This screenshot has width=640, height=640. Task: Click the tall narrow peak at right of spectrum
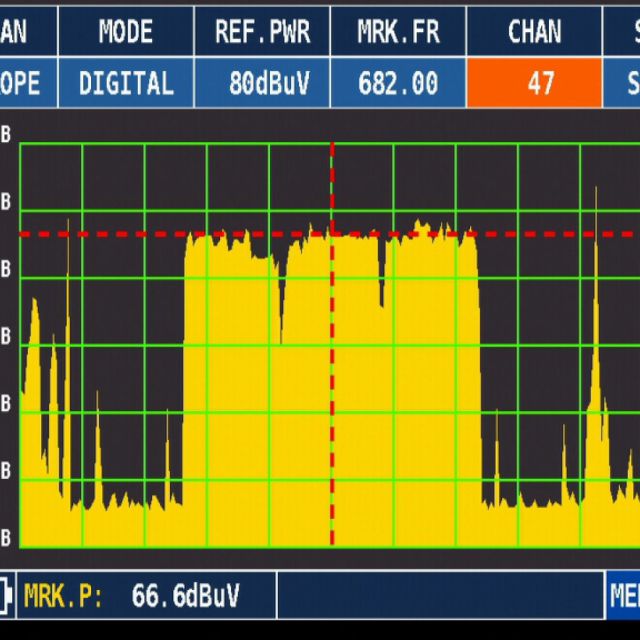click(x=596, y=300)
